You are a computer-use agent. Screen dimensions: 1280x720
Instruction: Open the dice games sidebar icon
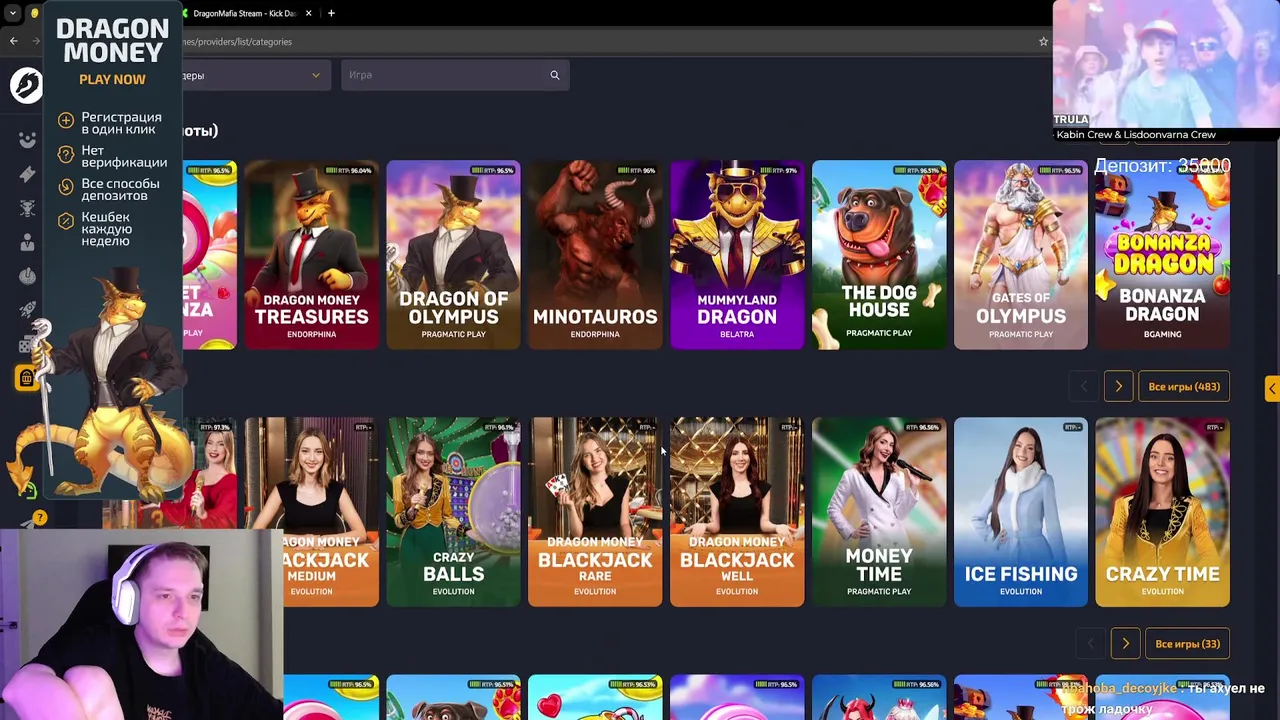tap(27, 344)
